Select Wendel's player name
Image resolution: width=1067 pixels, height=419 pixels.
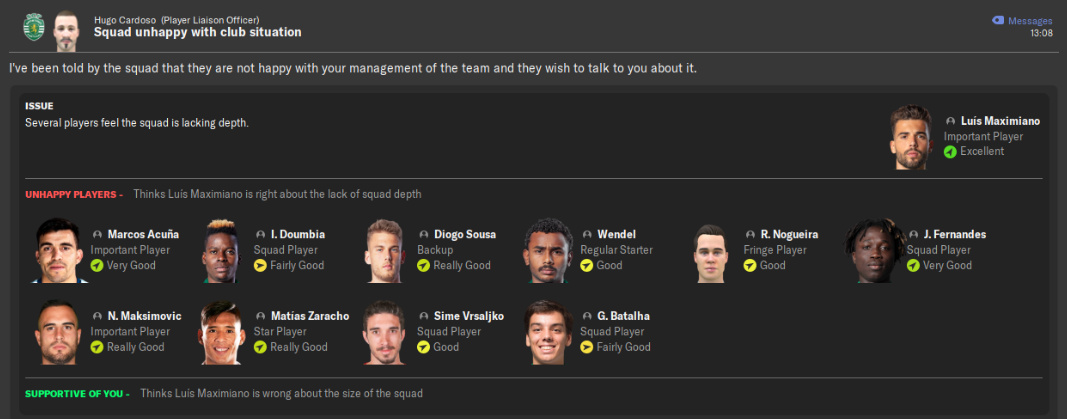click(616, 235)
